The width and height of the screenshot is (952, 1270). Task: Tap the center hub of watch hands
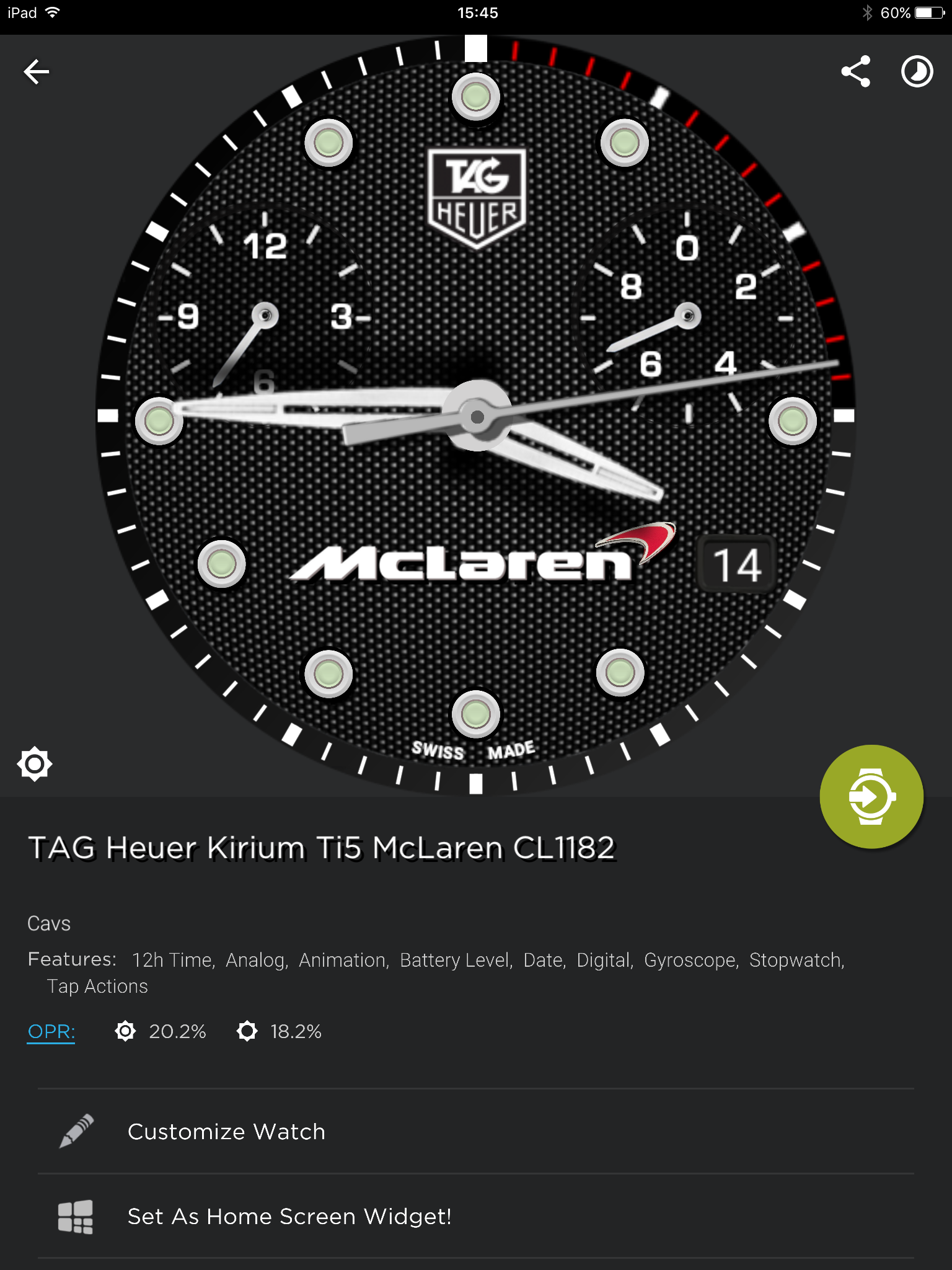point(477,417)
